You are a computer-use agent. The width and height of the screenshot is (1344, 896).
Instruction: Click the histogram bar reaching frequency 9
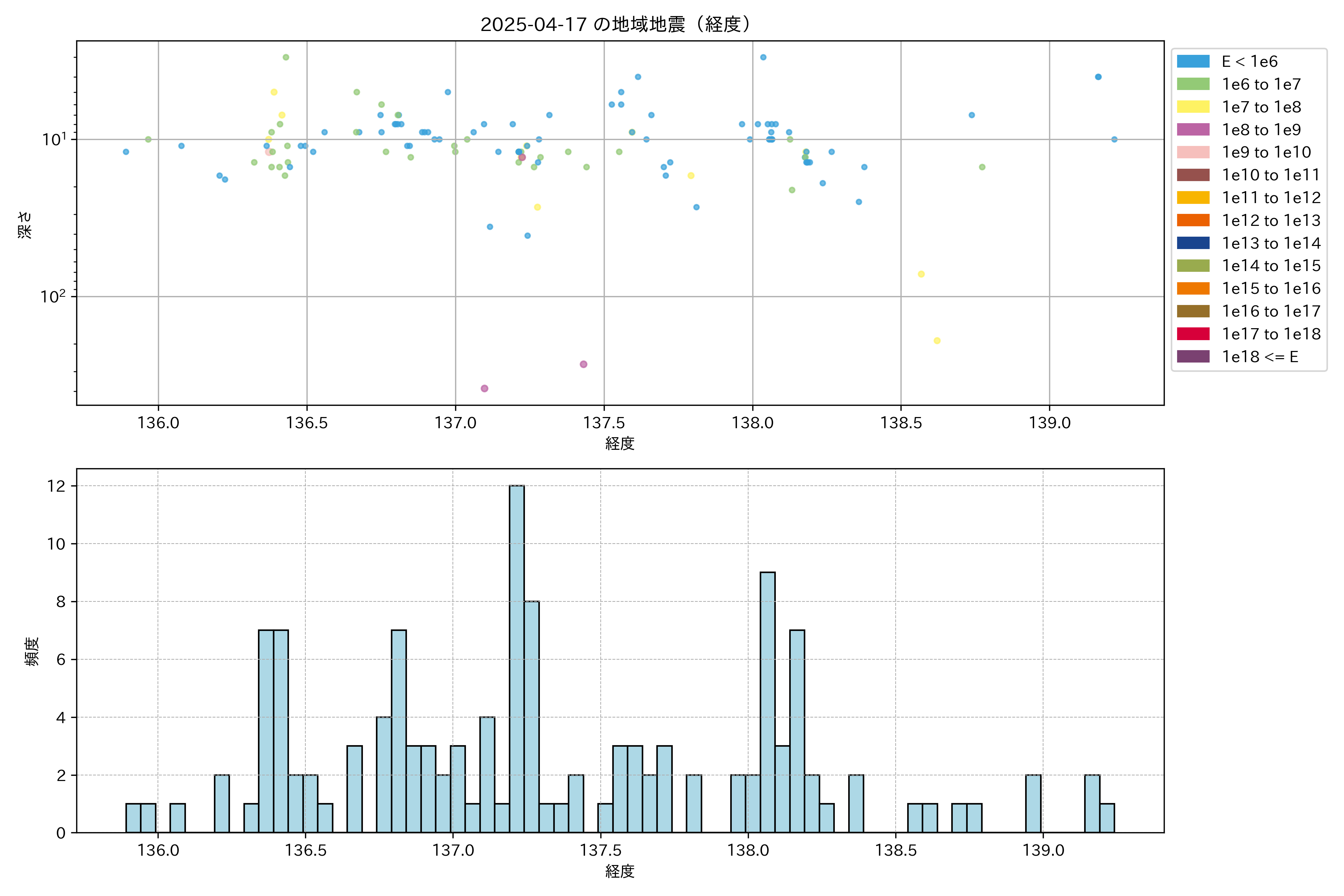pos(768,702)
